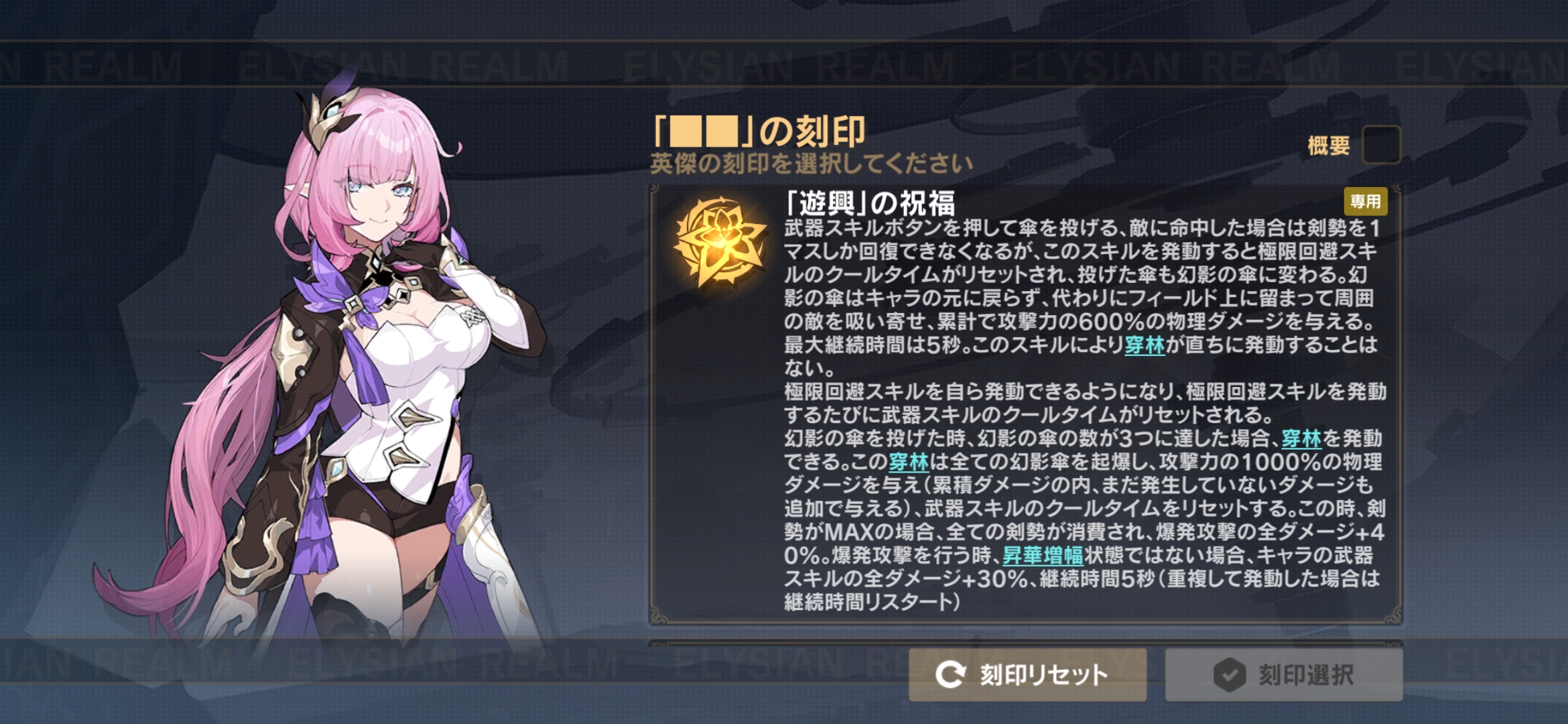This screenshot has width=1568, height=724.
Task: Open the 昇華増幅 keyword link
Action: click(1043, 556)
